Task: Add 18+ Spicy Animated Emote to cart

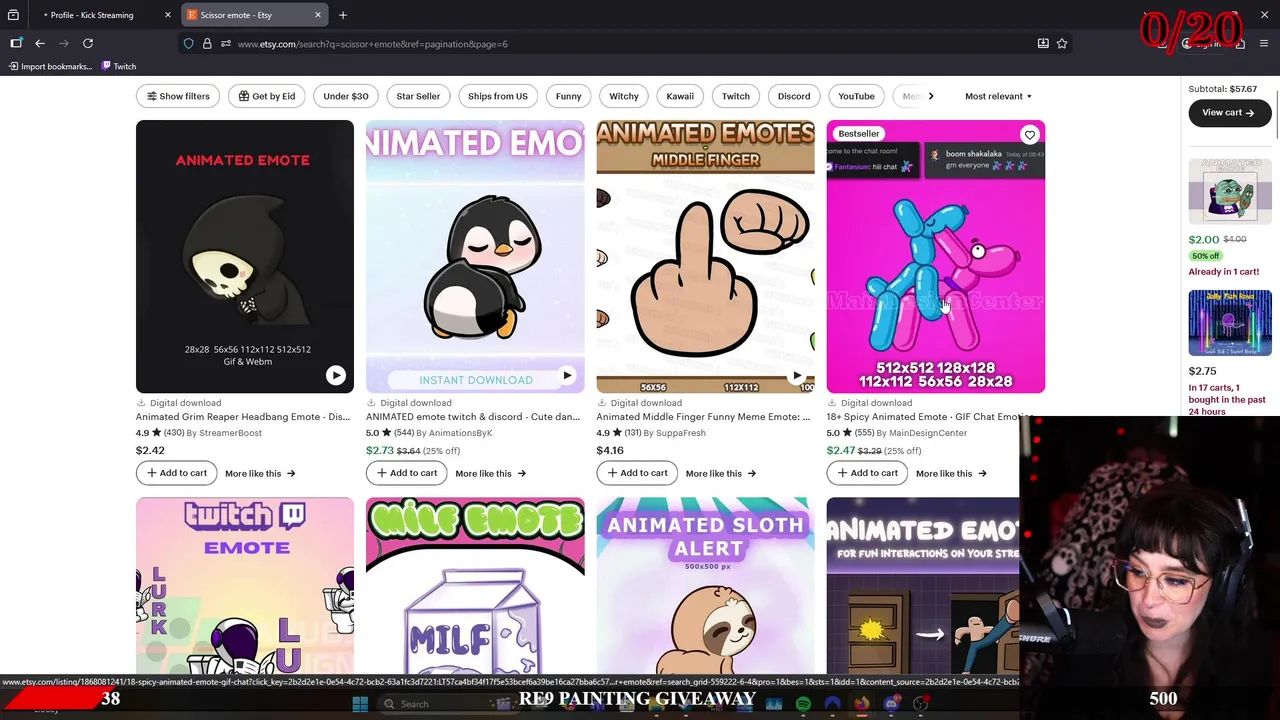Action: tap(867, 473)
